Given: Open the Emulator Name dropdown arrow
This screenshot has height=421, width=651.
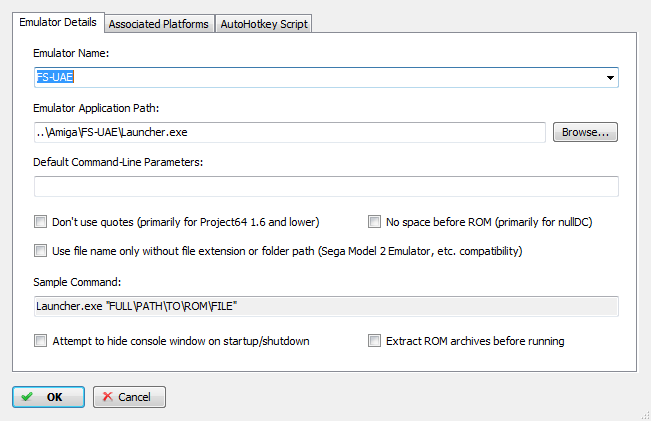Looking at the screenshot, I should coord(610,78).
